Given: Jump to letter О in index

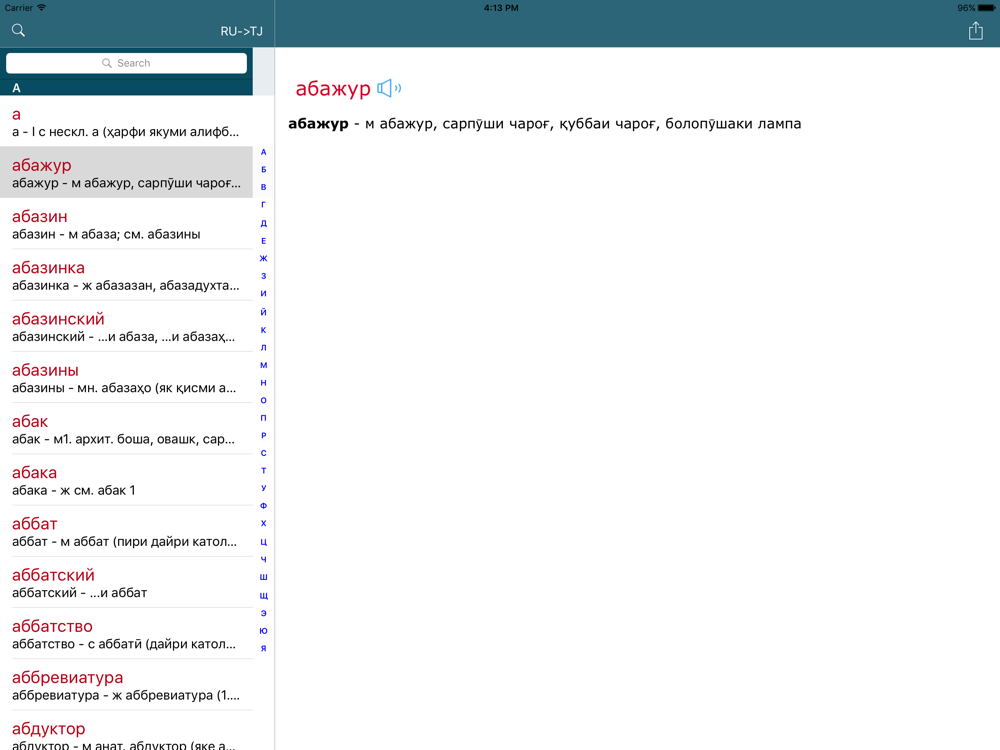Looking at the screenshot, I should 263,401.
